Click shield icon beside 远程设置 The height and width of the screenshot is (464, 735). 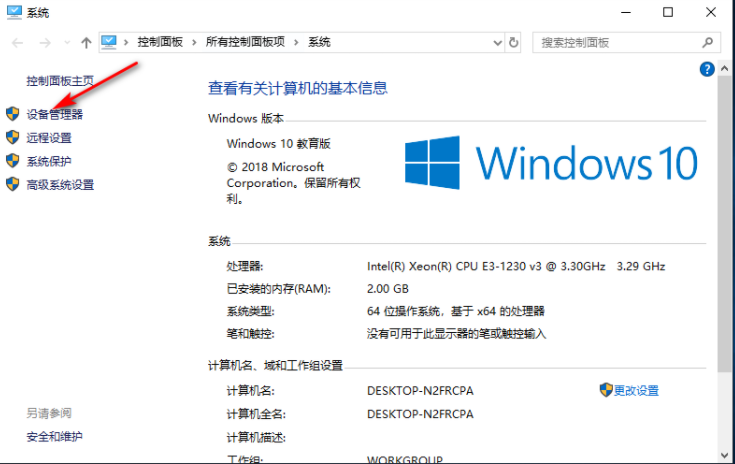(x=13, y=137)
